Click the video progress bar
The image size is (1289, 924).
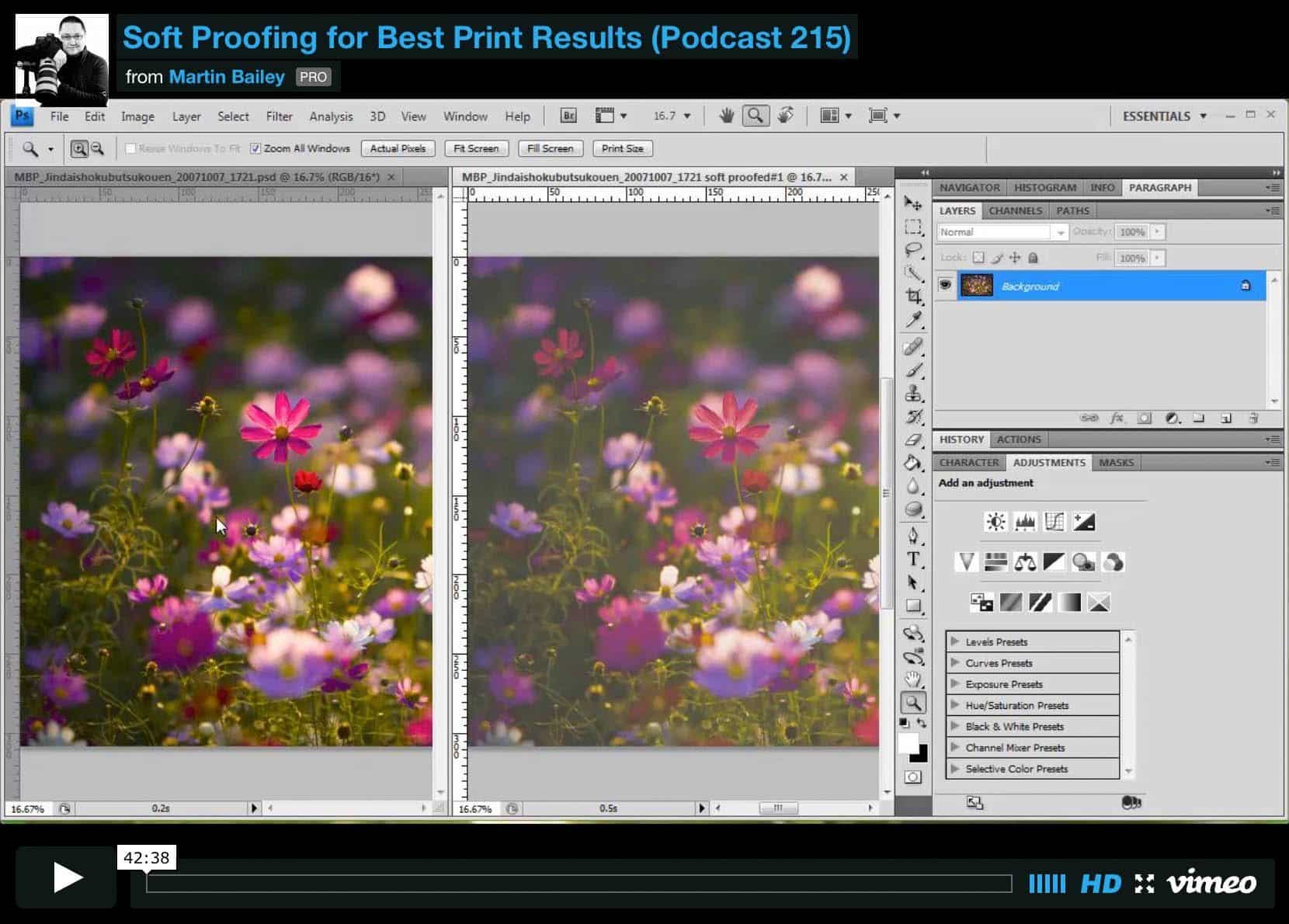578,884
